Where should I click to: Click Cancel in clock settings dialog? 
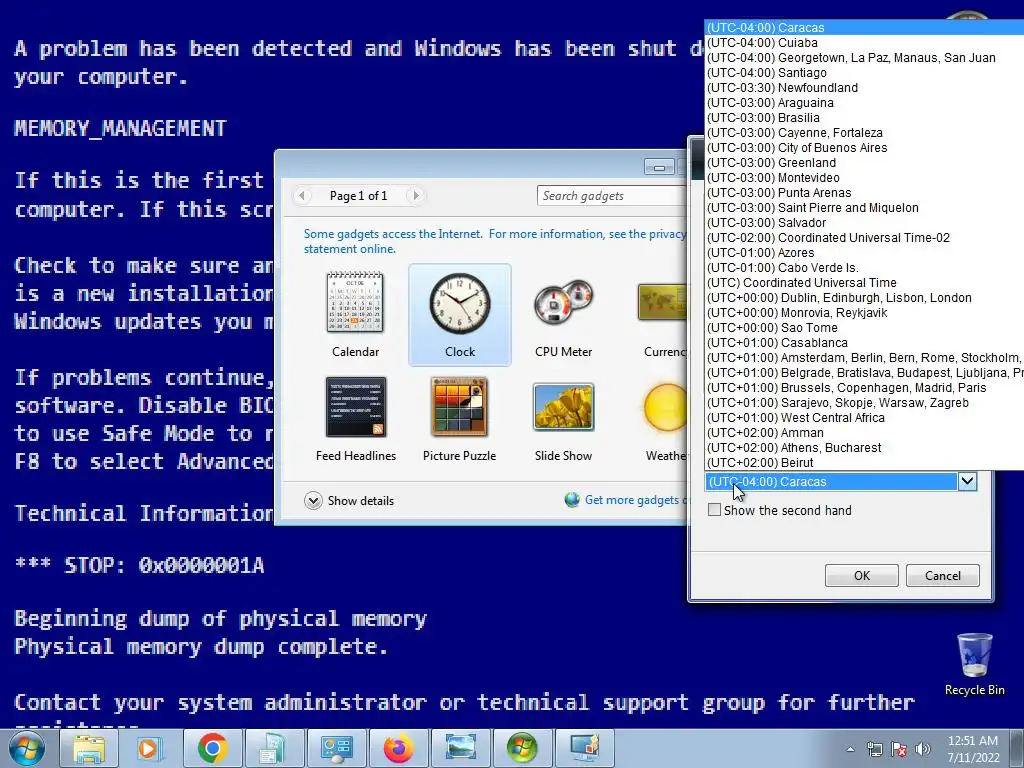coord(942,575)
